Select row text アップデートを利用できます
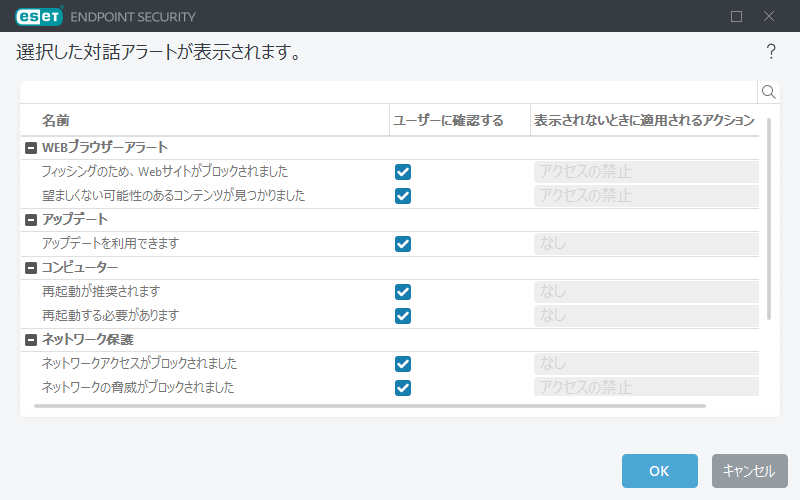Viewport: 800px width, 500px height. 110,243
